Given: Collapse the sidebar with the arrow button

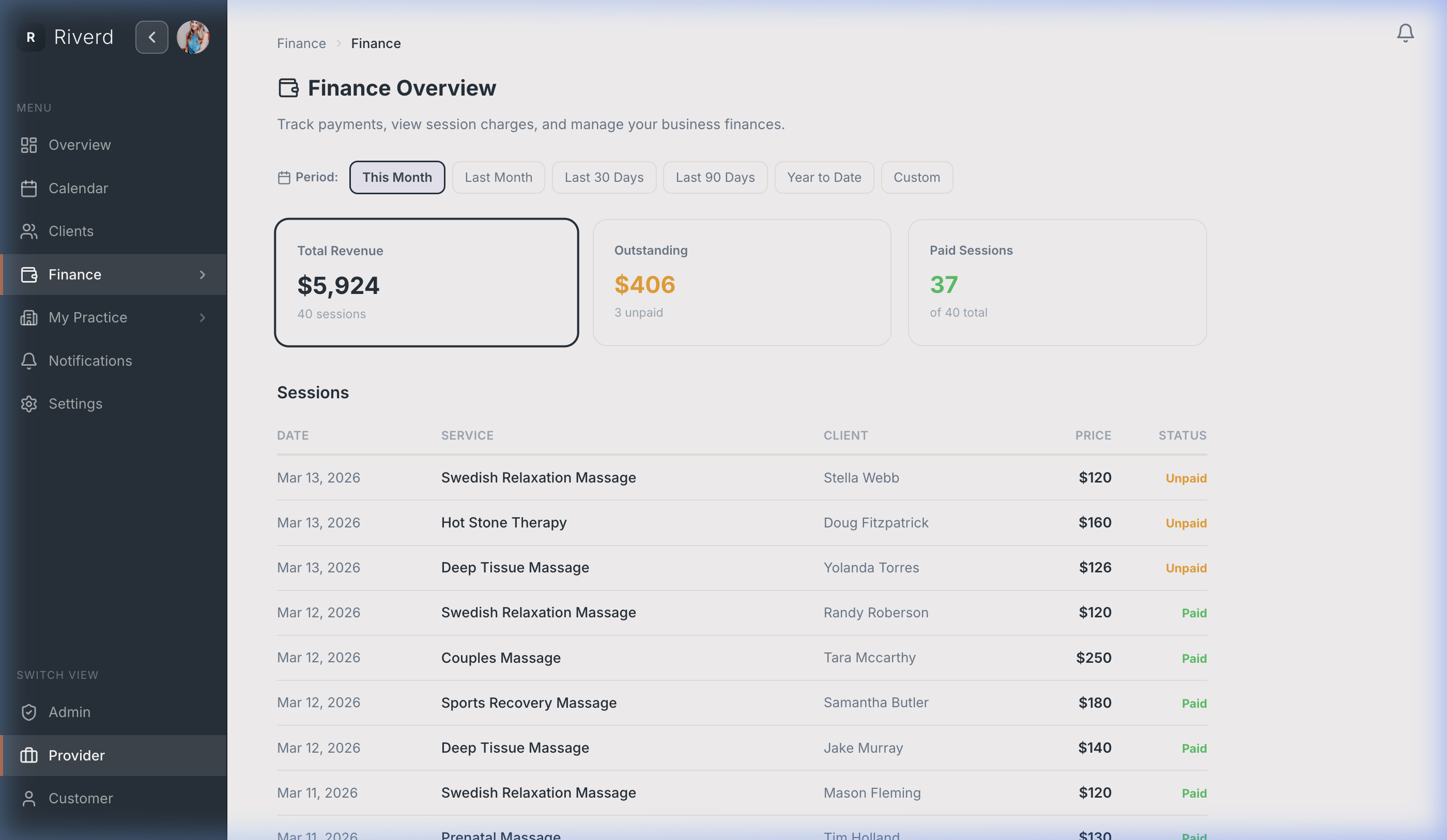Looking at the screenshot, I should pos(151,37).
